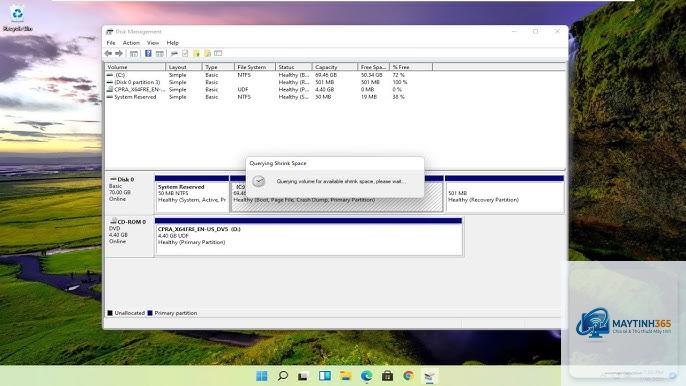Click the spinning wait icon in the dialog
Image resolution: width=686 pixels, height=386 pixels.
259,181
